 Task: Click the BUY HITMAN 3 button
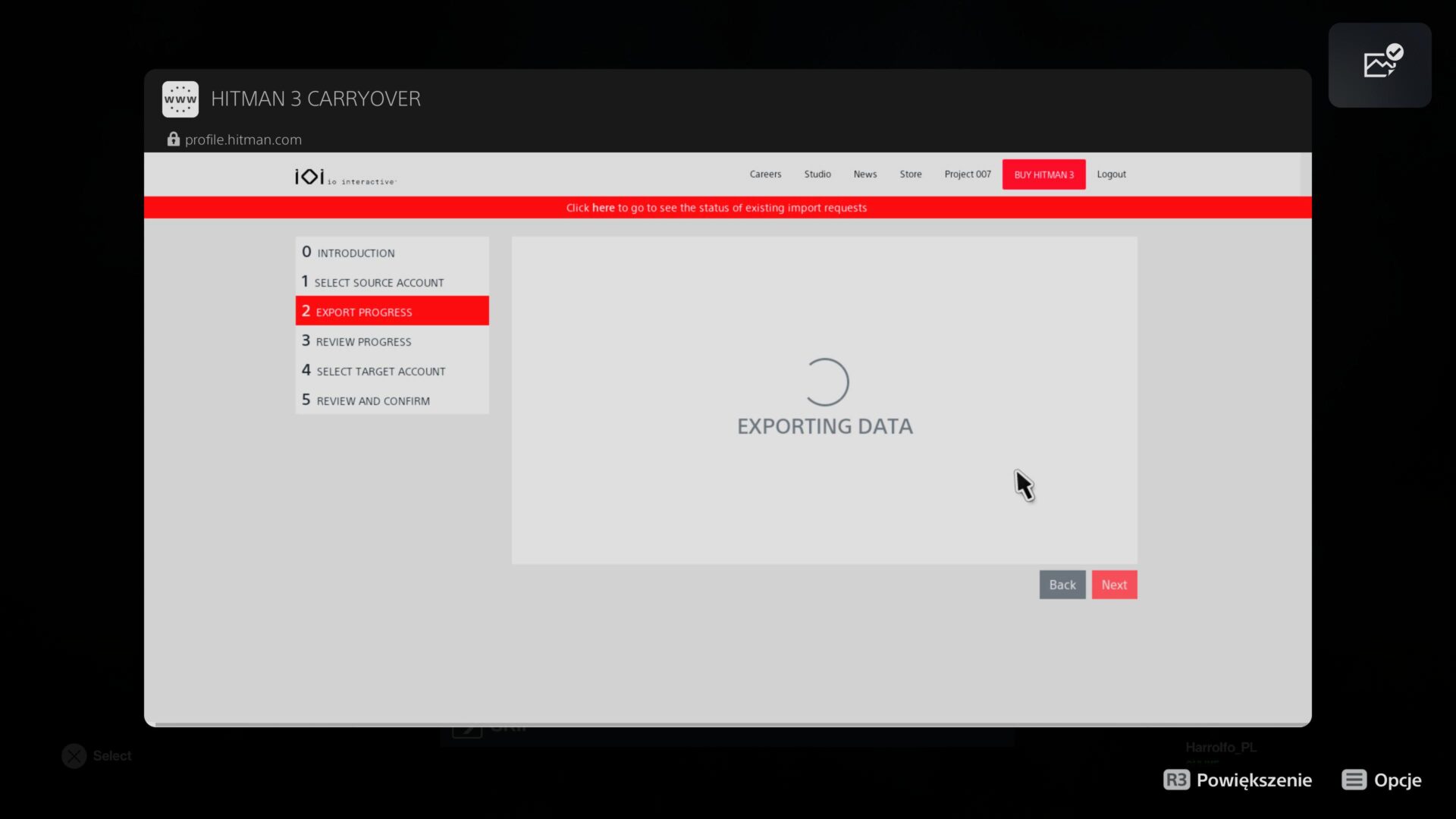[x=1043, y=174]
